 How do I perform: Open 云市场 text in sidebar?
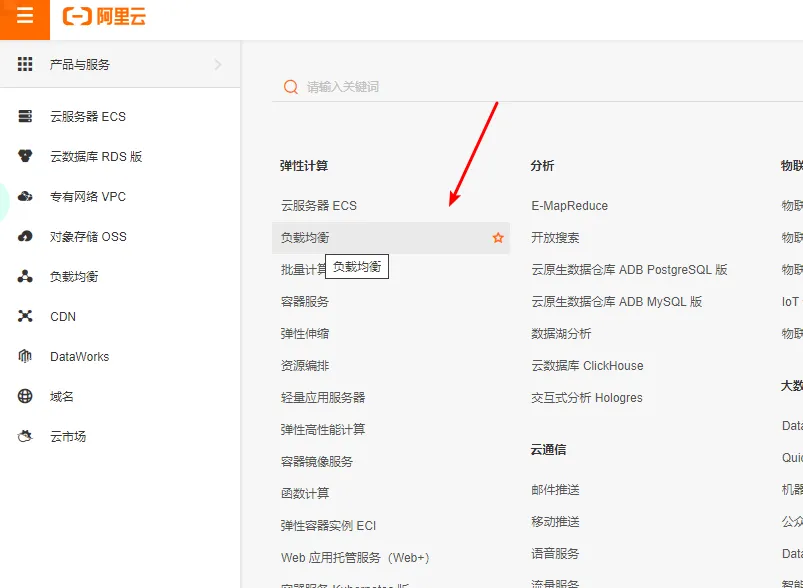pos(68,436)
